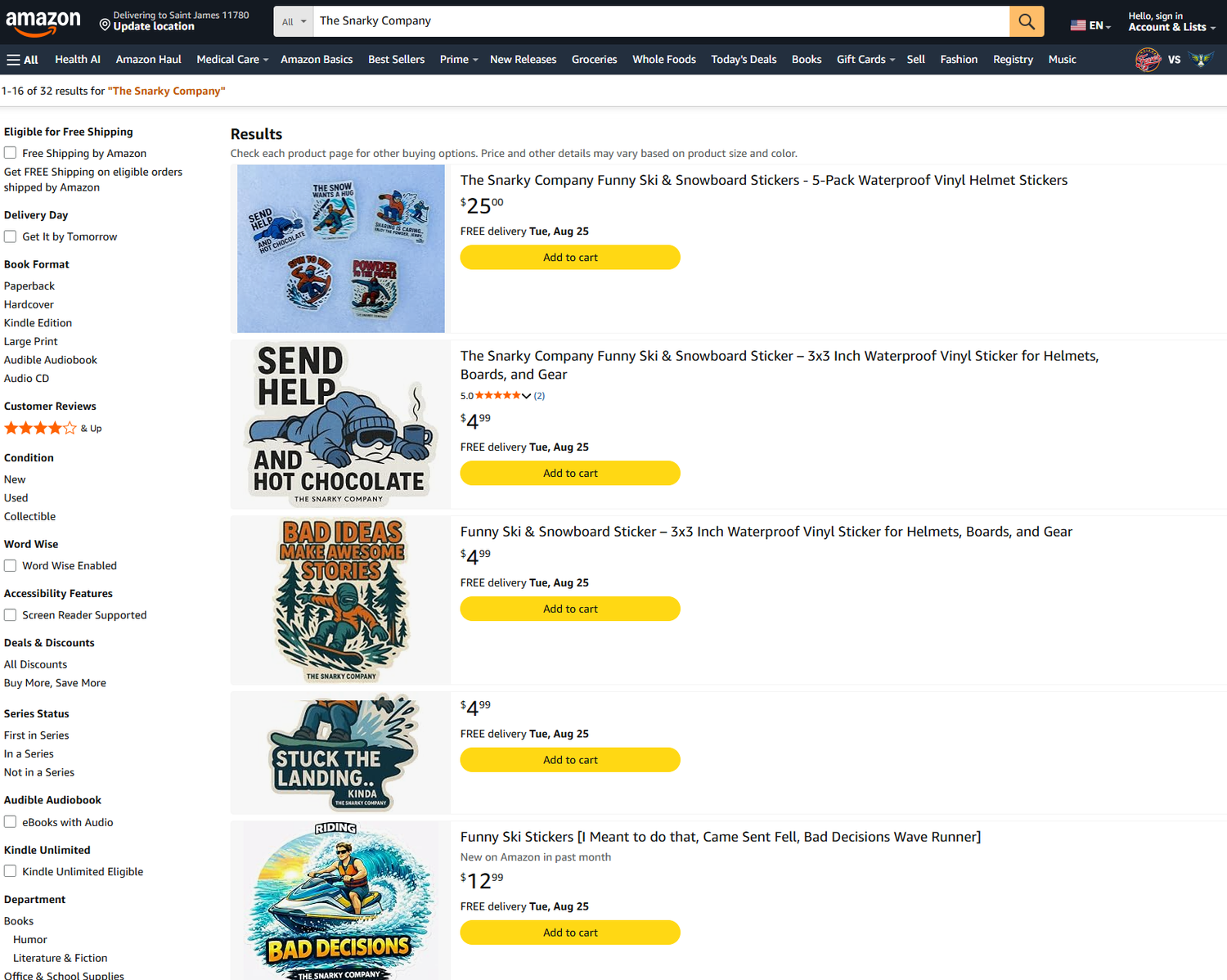Open the hamburger All menu
This screenshot has height=980, width=1227.
pyautogui.click(x=22, y=60)
